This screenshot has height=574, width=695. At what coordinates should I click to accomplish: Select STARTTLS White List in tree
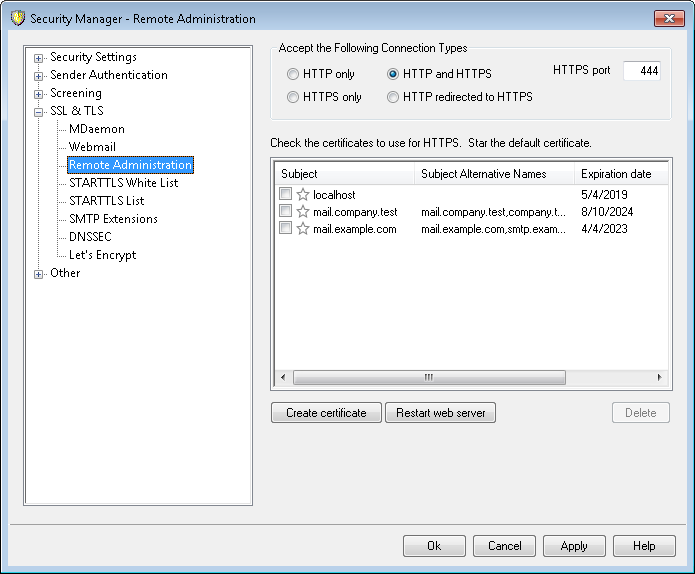123,183
